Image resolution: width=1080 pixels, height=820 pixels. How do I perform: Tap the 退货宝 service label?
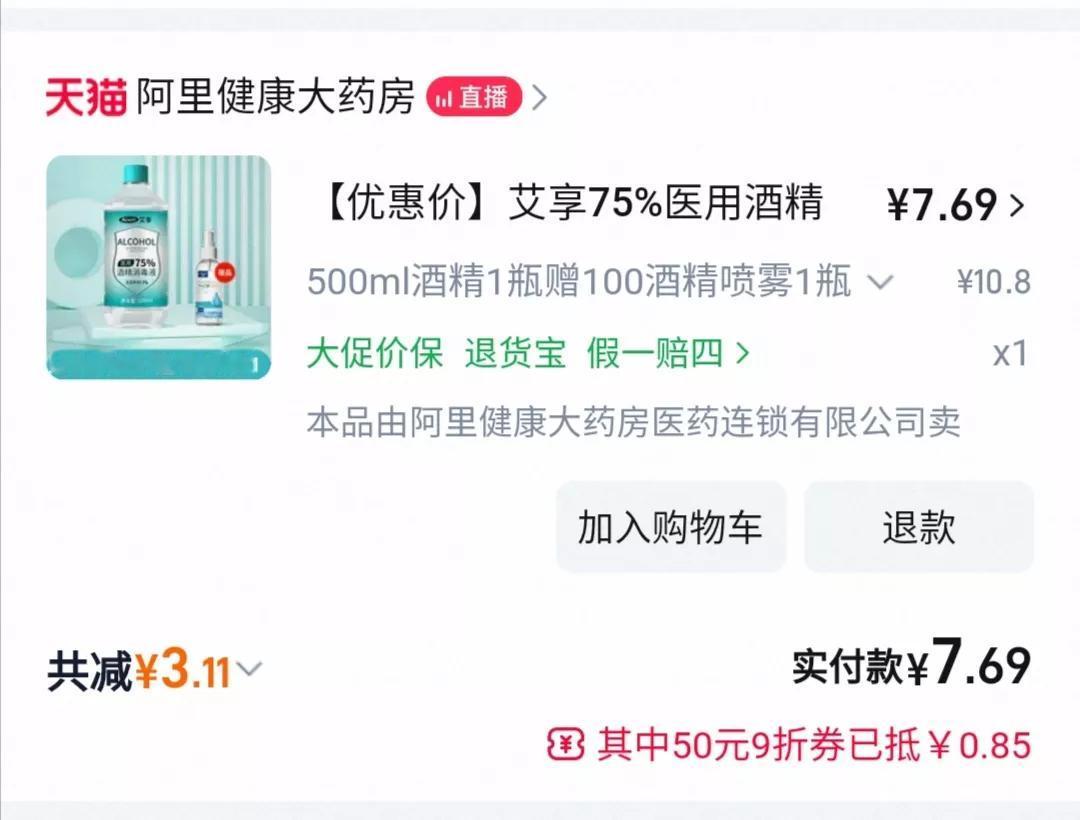point(515,353)
